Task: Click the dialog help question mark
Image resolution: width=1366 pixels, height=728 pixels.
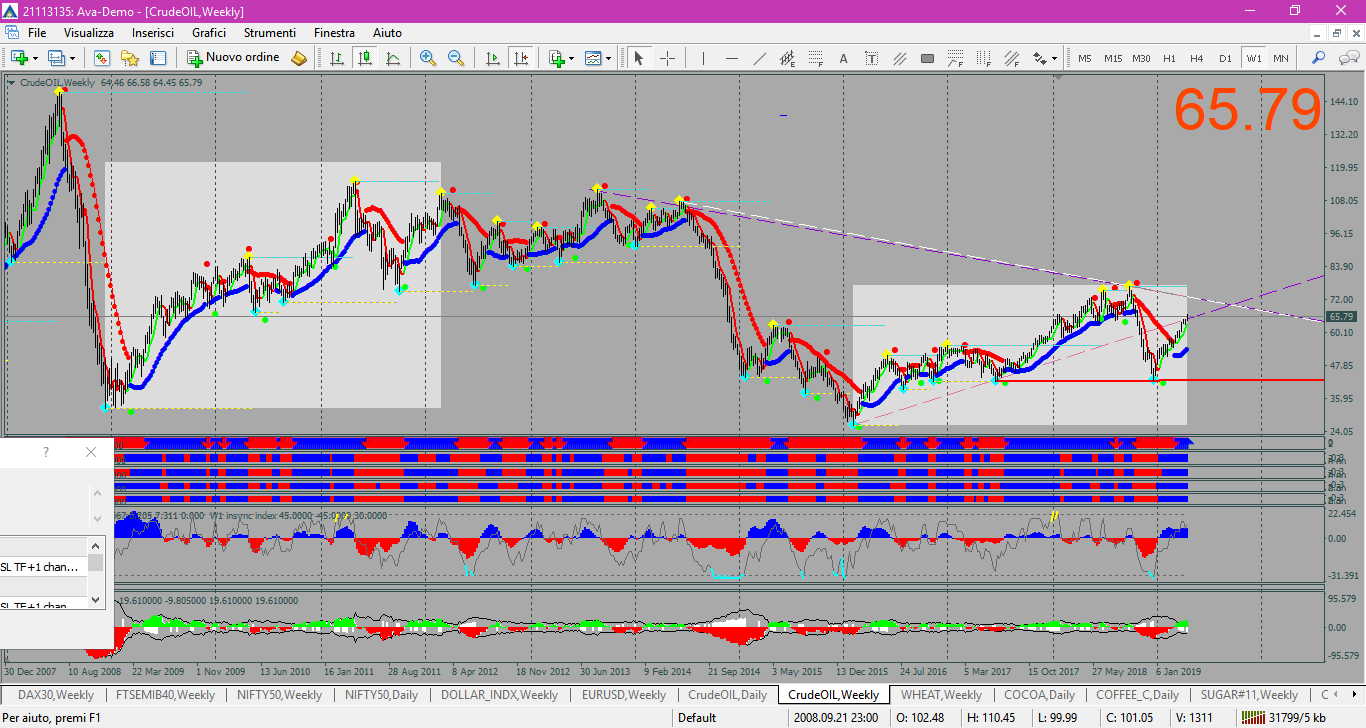Action: 46,452
